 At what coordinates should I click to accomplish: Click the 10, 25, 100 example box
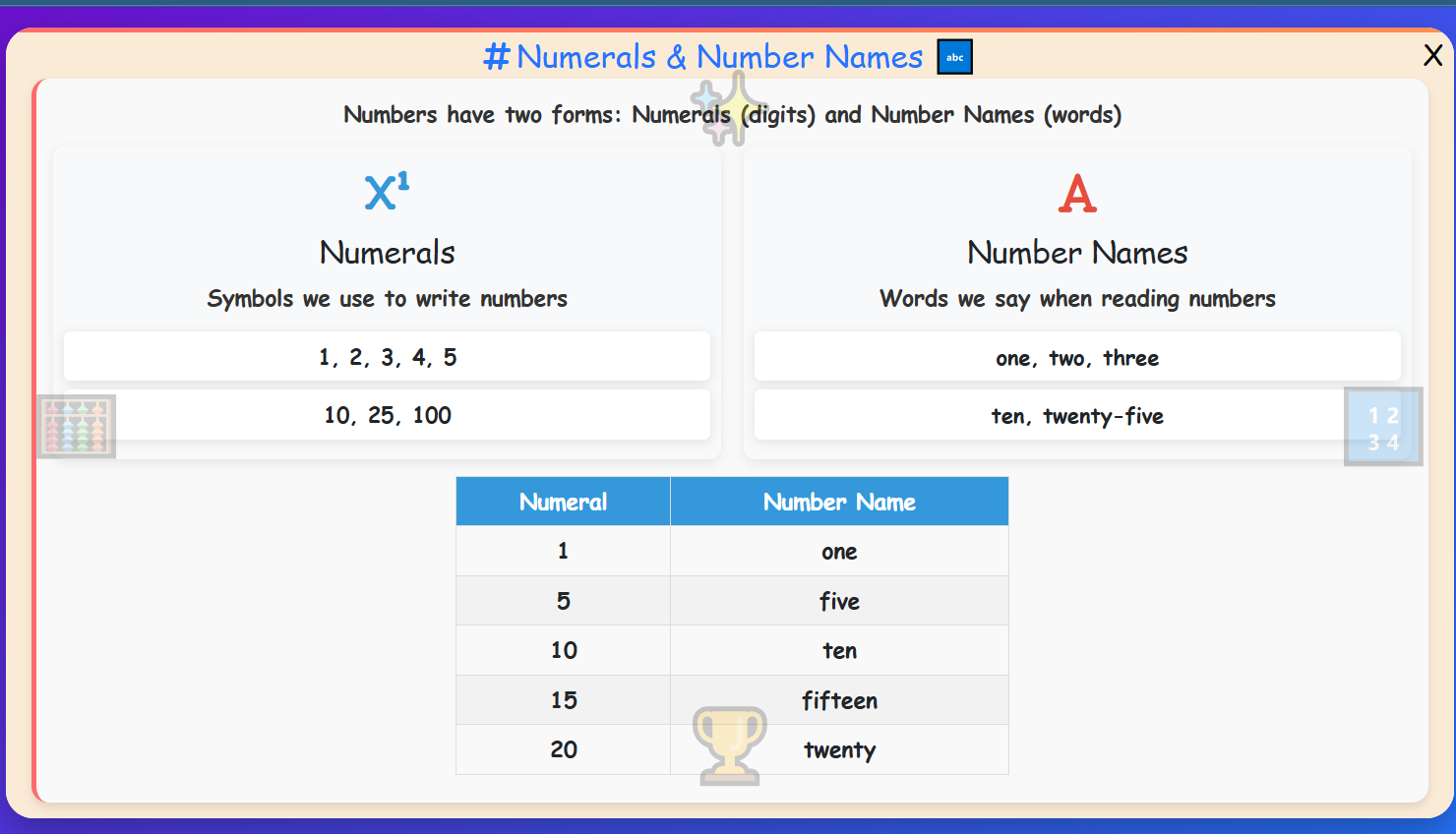coord(387,415)
